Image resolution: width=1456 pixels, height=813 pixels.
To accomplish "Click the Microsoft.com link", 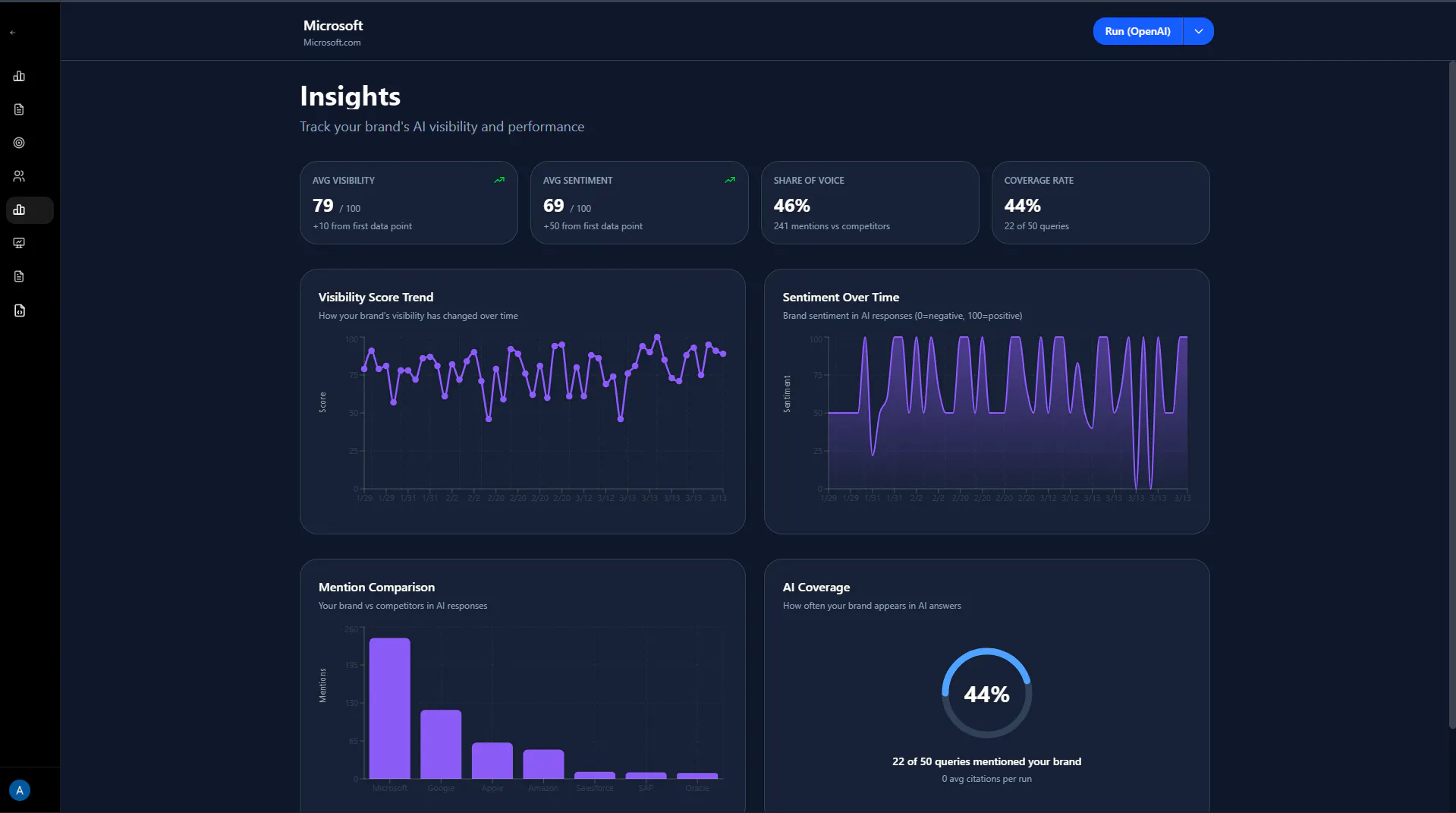I will 332,43.
